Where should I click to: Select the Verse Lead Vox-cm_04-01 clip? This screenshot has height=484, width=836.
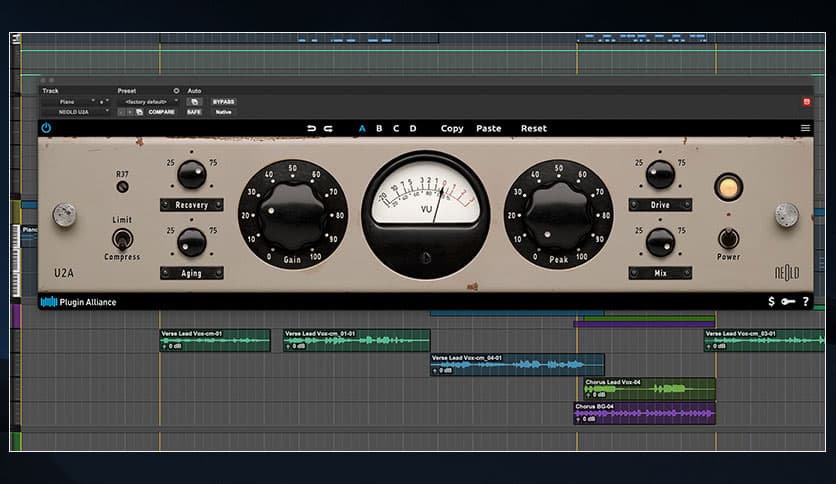tap(517, 365)
